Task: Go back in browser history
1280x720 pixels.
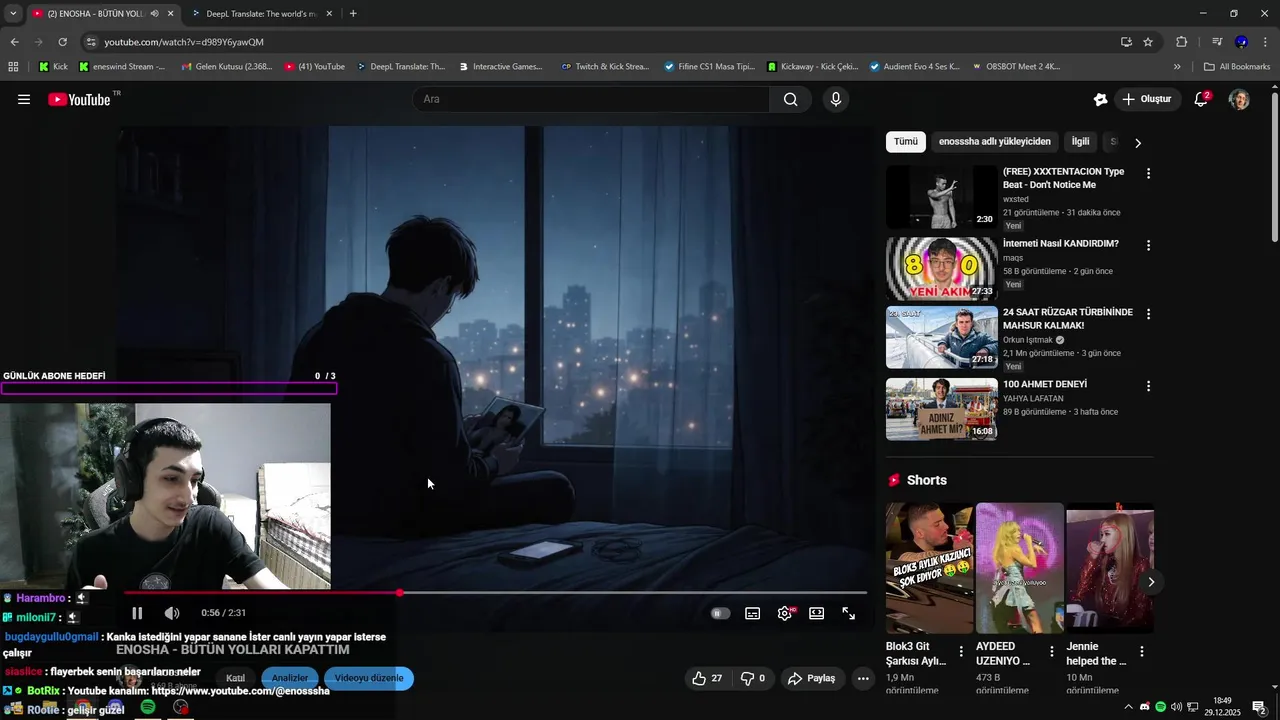Action: tap(14, 42)
